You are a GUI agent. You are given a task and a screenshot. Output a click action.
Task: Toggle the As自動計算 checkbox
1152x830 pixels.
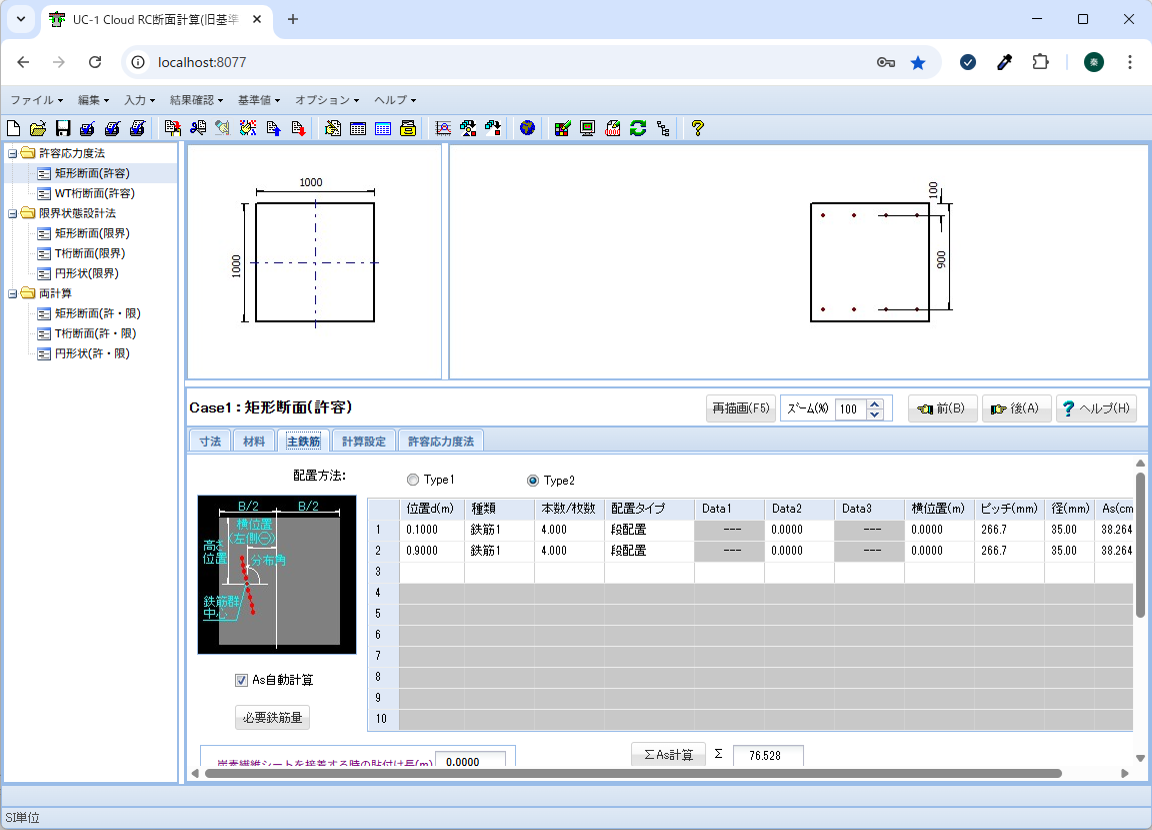(241, 680)
